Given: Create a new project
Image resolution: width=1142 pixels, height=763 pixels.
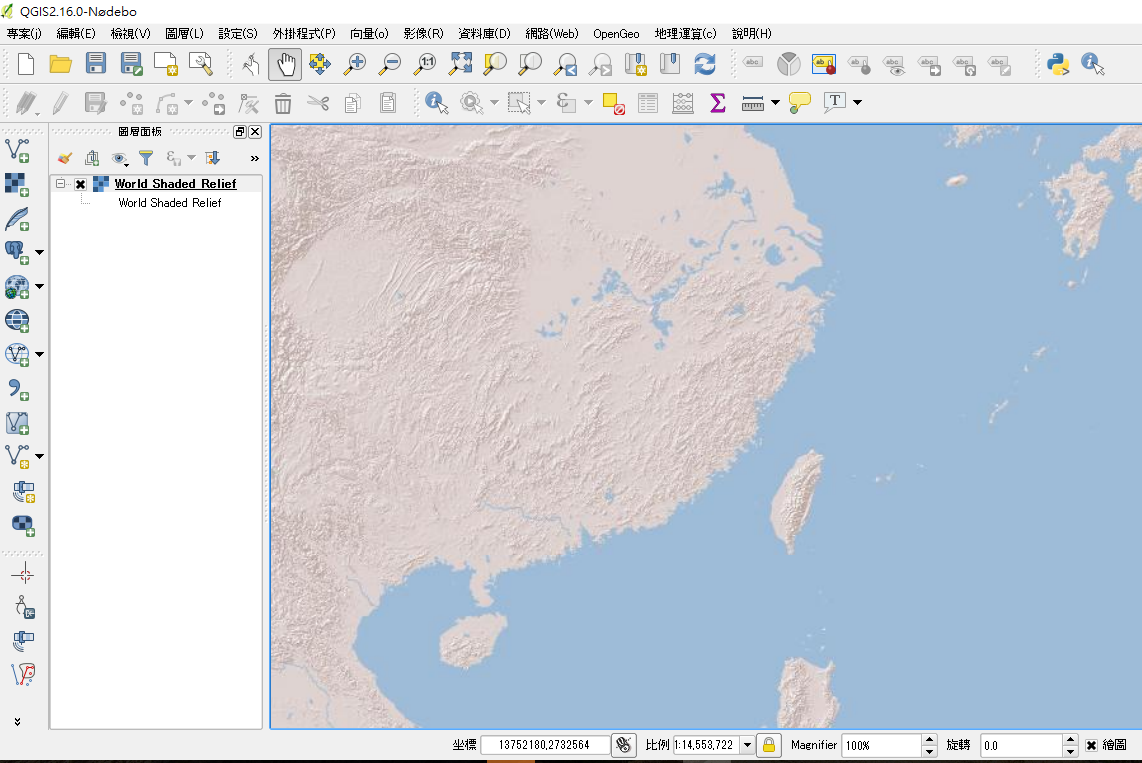Looking at the screenshot, I should point(25,64).
